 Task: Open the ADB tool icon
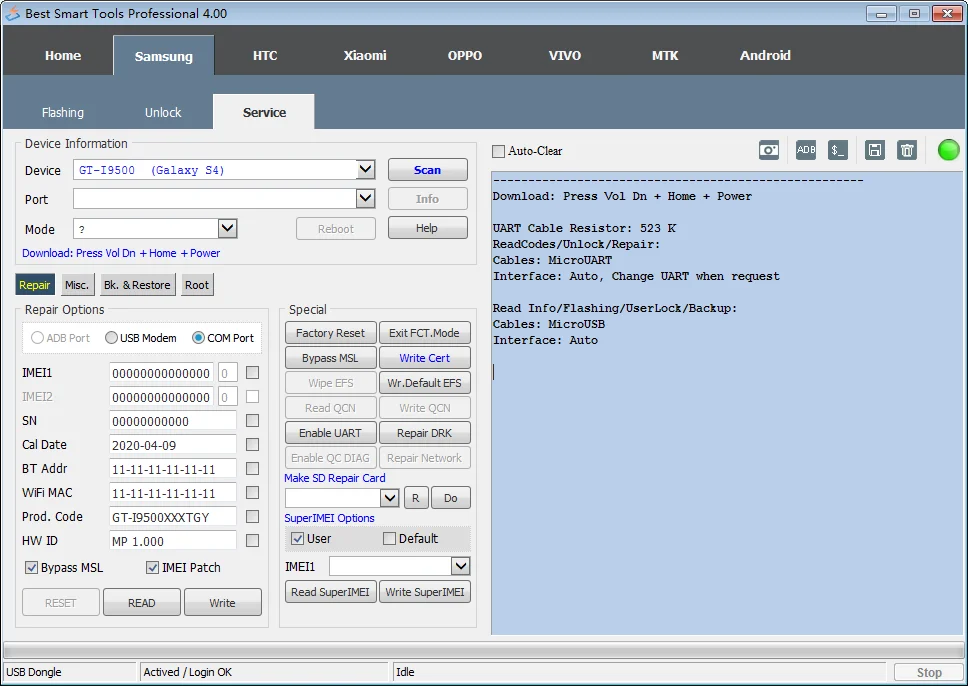(806, 150)
